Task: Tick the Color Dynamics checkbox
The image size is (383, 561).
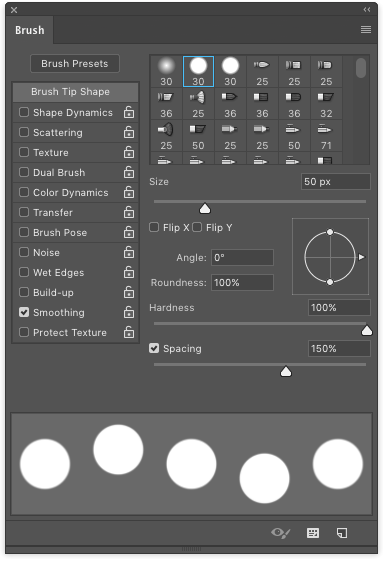Action: 24,192
